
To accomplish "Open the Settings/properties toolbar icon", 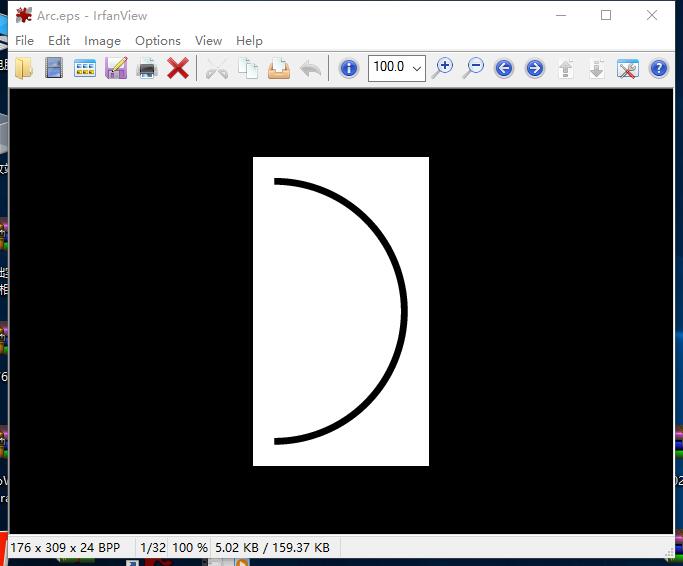I will tap(627, 68).
